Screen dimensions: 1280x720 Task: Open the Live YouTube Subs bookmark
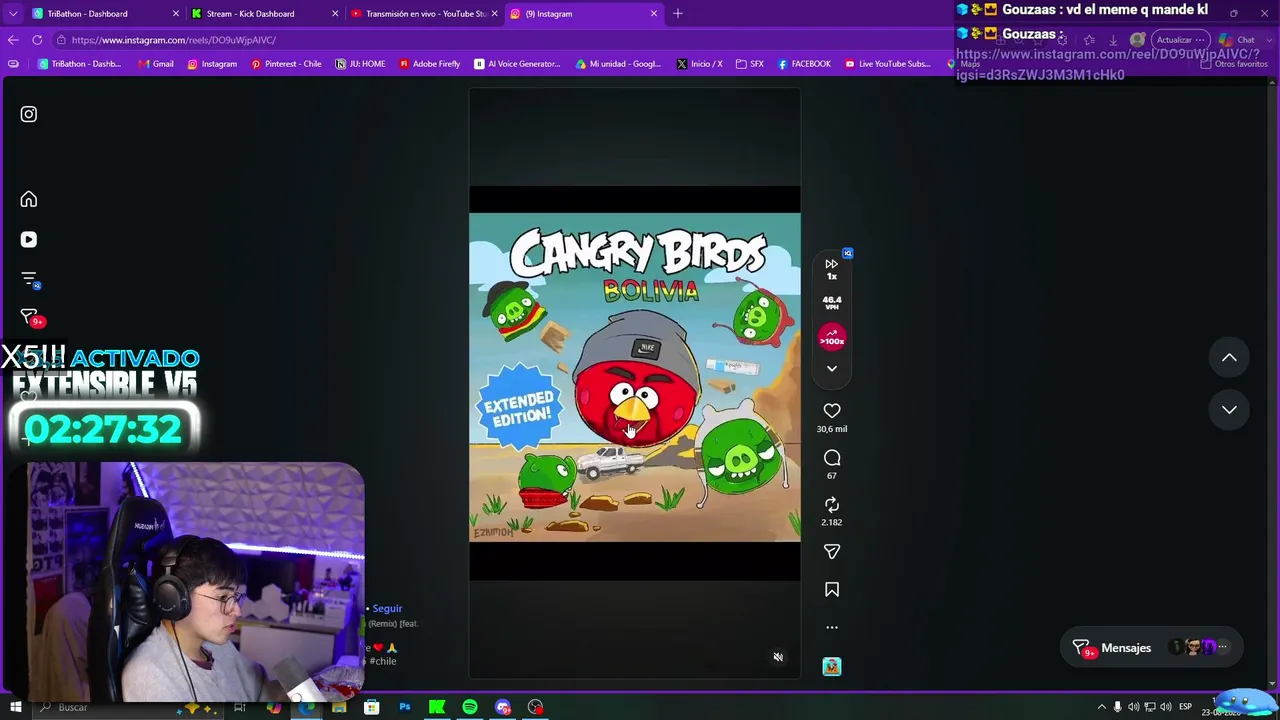888,64
